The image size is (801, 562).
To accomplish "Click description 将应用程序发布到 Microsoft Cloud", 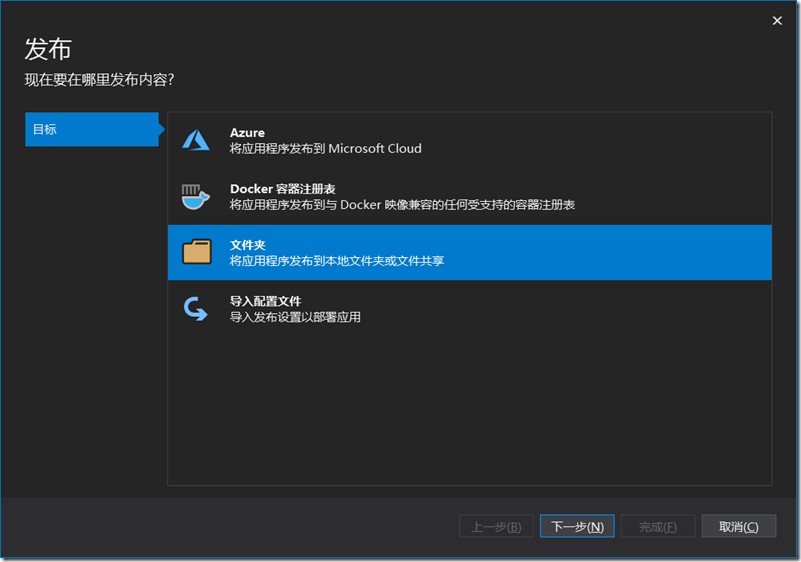I will coord(325,149).
